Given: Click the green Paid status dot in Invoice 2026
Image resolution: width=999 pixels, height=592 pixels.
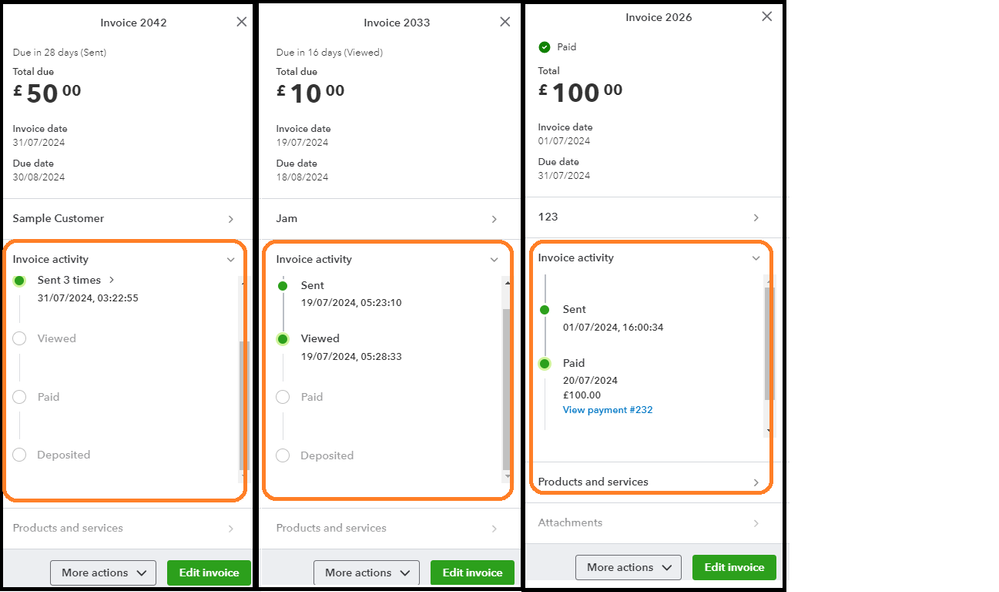Looking at the screenshot, I should tap(544, 364).
